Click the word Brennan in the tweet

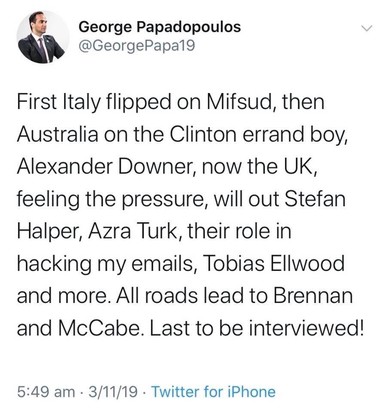313,295
